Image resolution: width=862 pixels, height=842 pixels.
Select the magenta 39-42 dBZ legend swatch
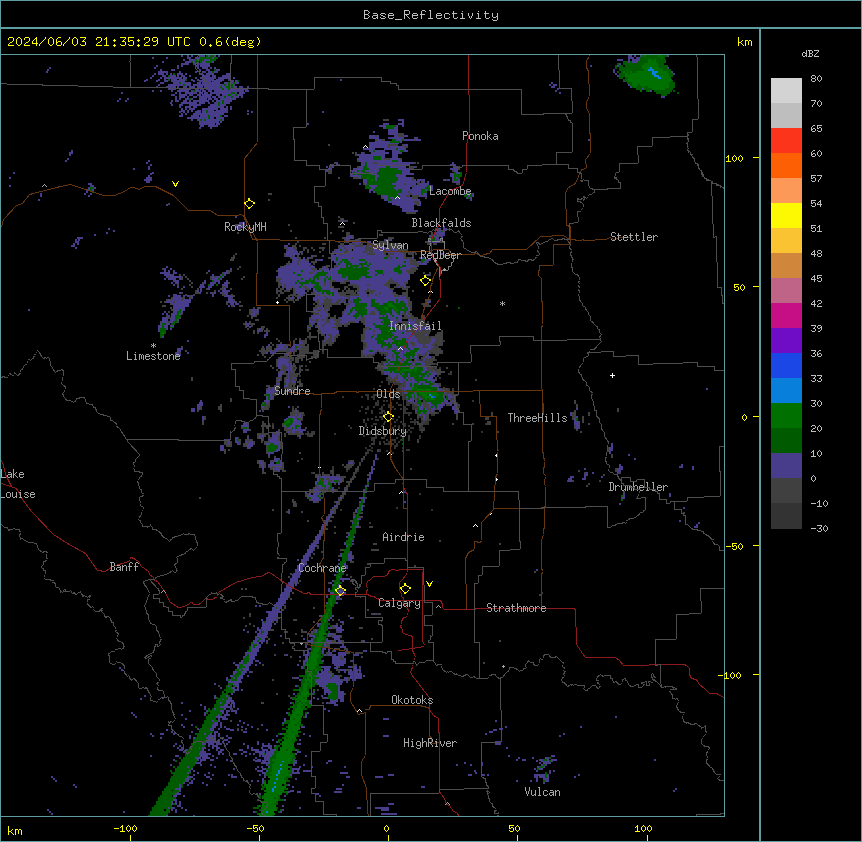(786, 315)
